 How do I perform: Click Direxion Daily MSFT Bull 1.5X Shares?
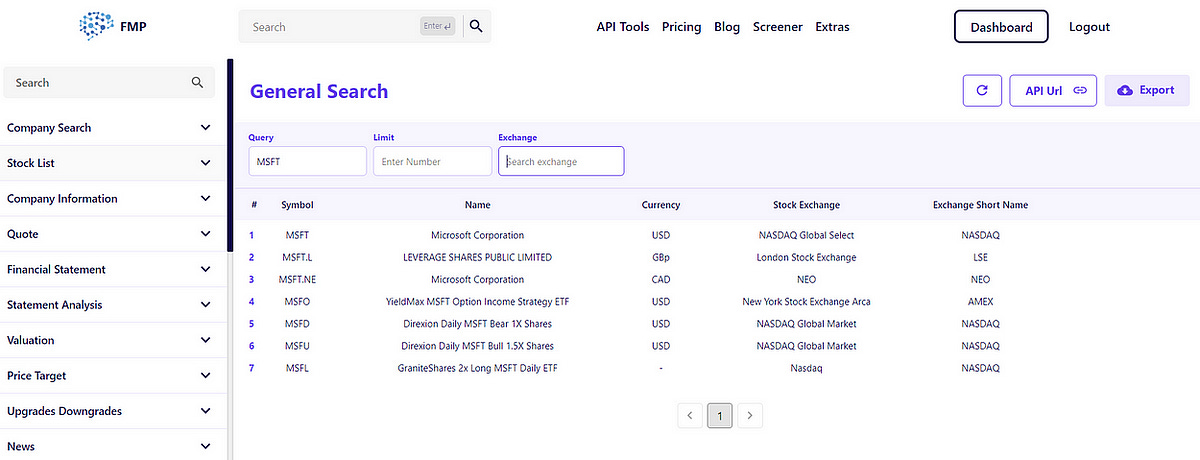click(477, 346)
